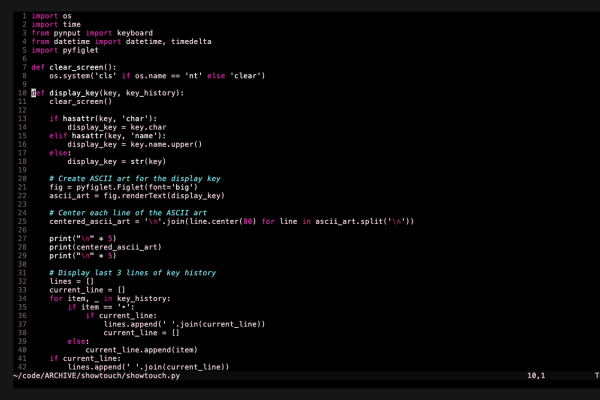Click the file path '~/code/ARCHIVE/showtouch/showtouch.py' in status line
Image resolution: width=600 pixels, height=400 pixels.
pyautogui.click(x=96, y=376)
